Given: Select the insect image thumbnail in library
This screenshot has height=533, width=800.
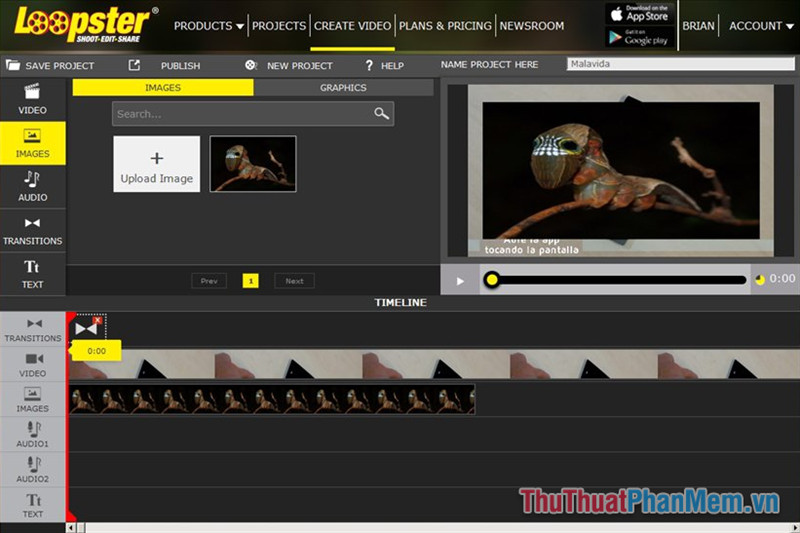Looking at the screenshot, I should (253, 164).
